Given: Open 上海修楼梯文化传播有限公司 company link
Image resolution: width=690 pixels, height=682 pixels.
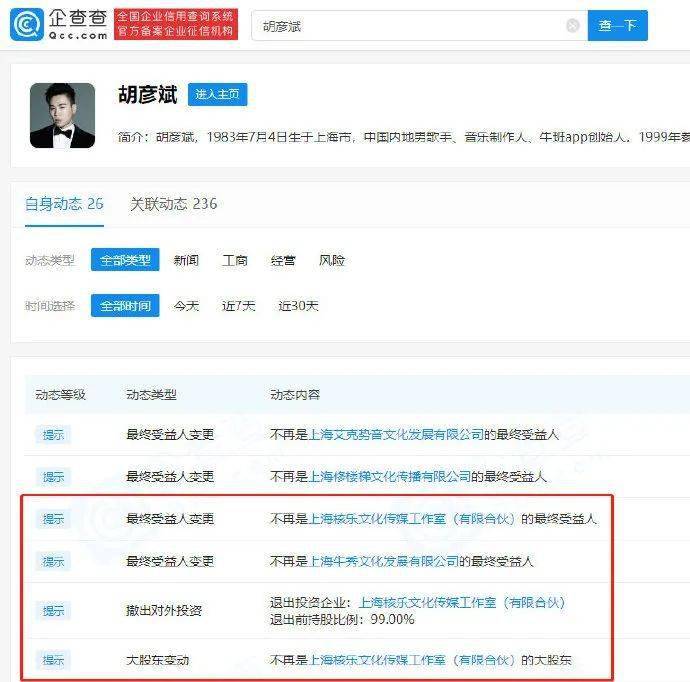Looking at the screenshot, I should tap(389, 477).
